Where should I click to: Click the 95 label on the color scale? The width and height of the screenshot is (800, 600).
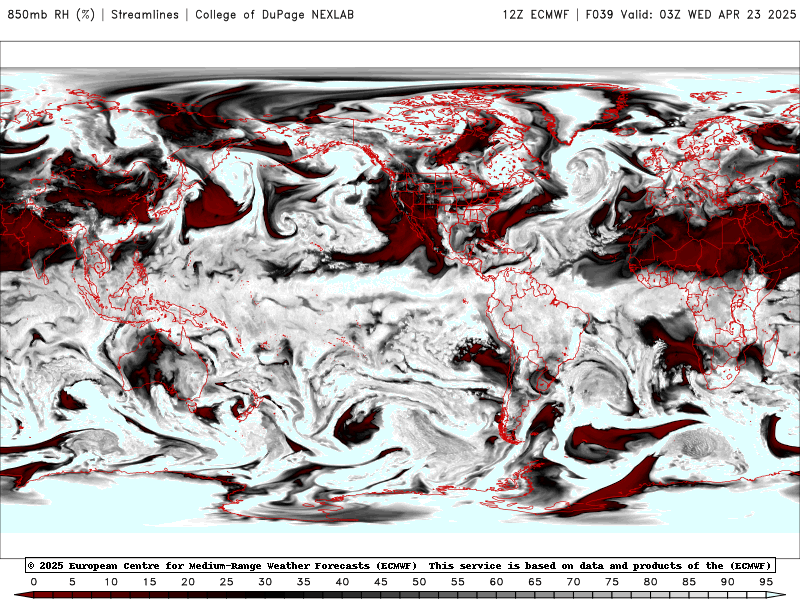tap(766, 582)
